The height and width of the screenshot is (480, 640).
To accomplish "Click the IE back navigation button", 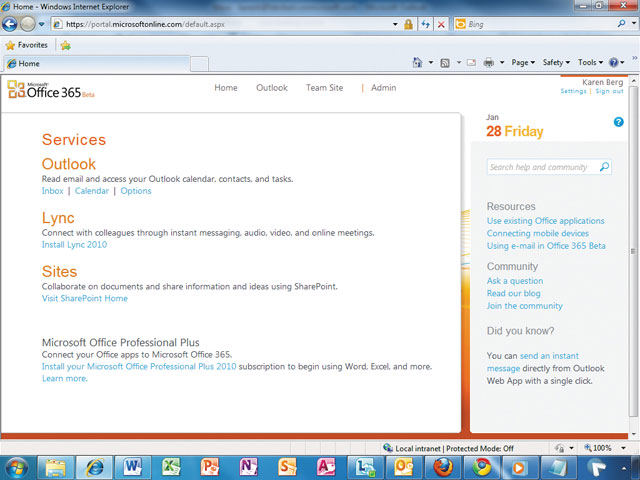I will [x=11, y=23].
